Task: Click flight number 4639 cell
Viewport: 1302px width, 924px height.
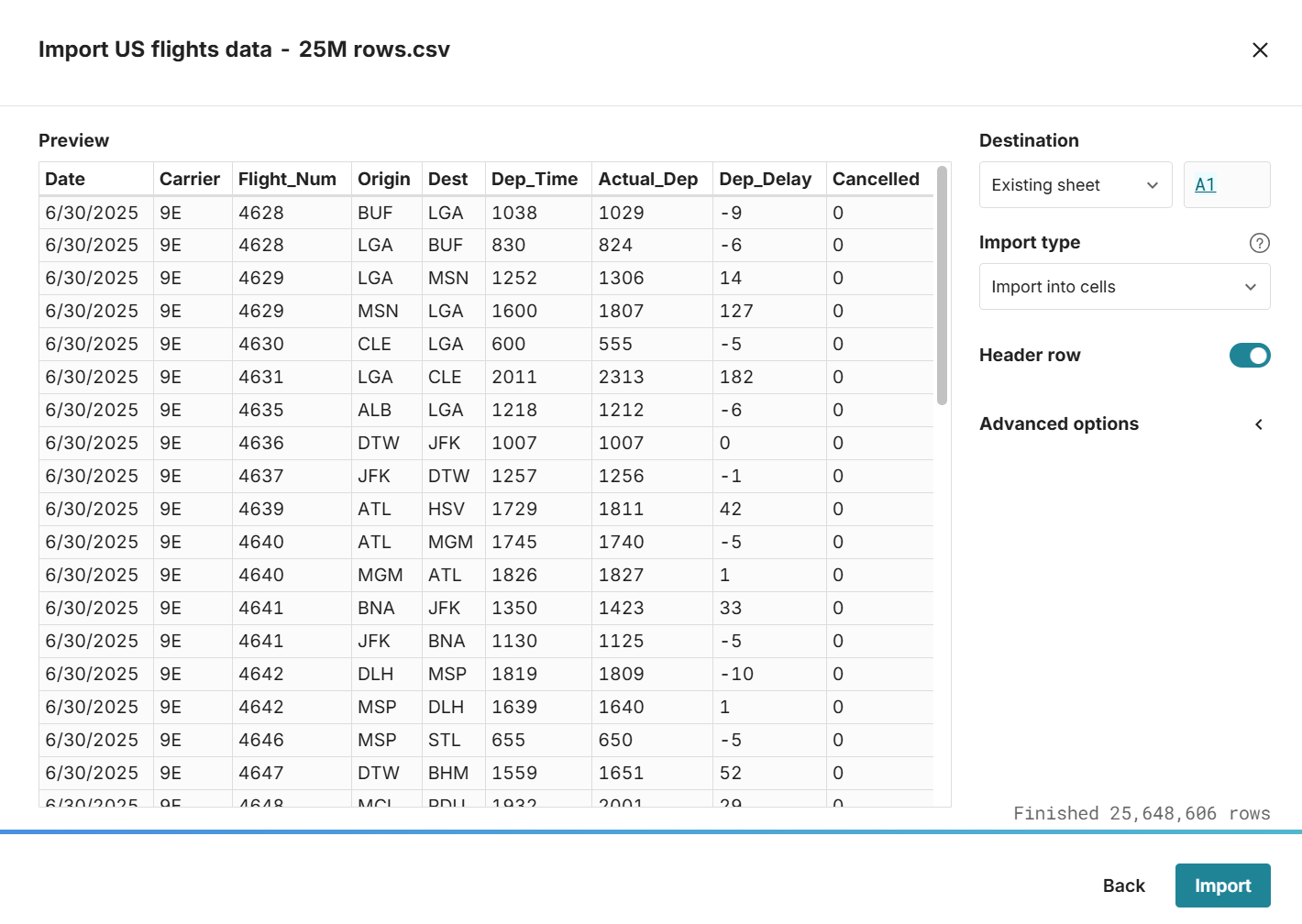Action: (x=292, y=510)
